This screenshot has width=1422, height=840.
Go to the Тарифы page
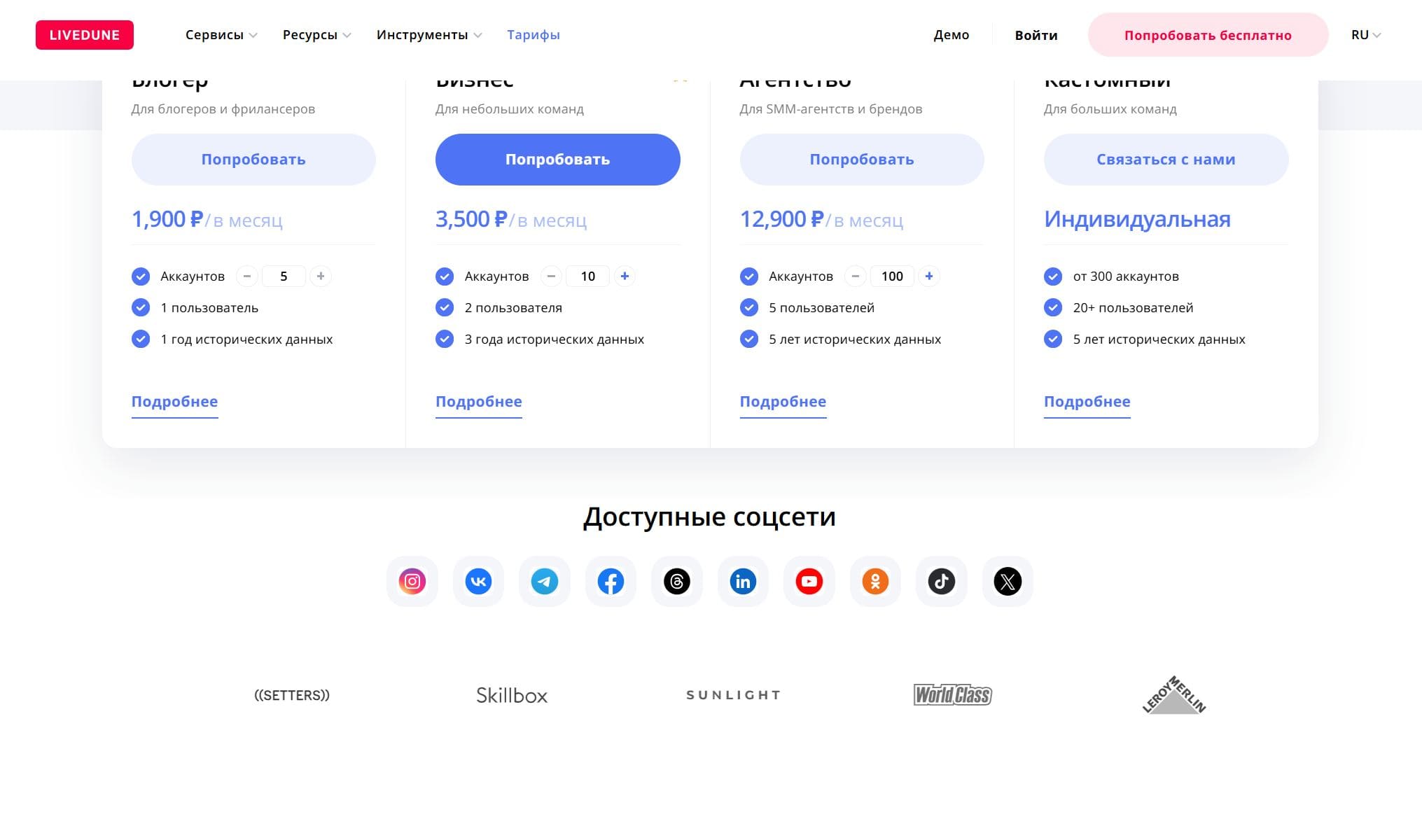(534, 35)
